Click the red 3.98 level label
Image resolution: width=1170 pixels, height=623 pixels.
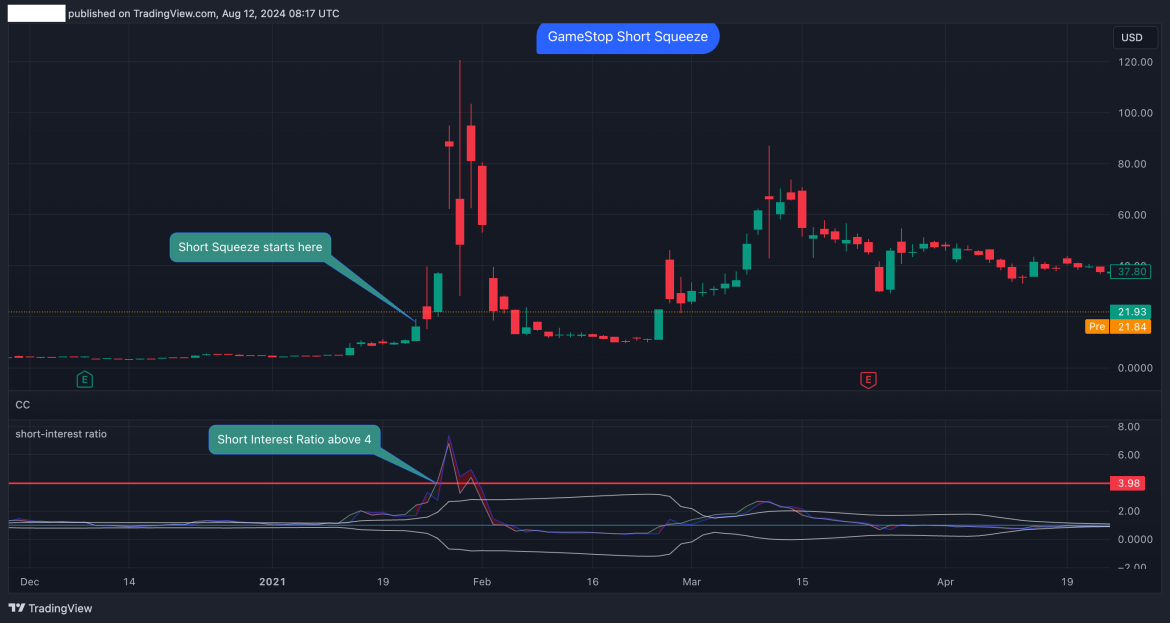coord(1127,483)
